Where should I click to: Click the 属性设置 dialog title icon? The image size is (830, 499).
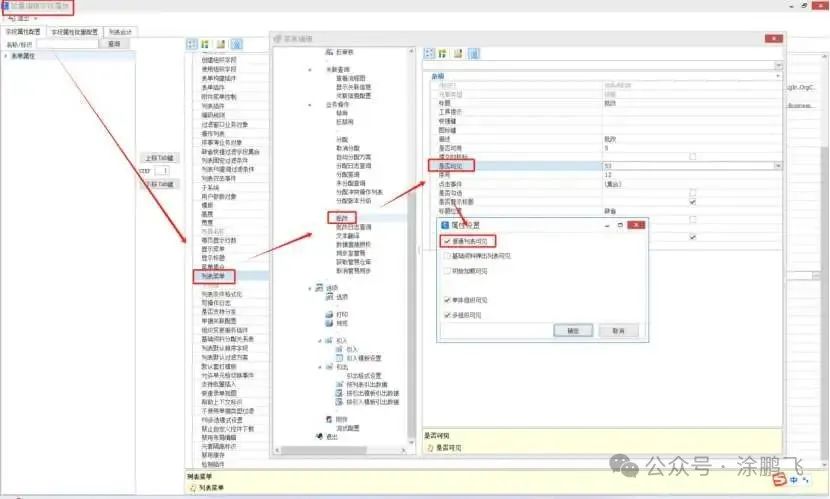coord(445,225)
